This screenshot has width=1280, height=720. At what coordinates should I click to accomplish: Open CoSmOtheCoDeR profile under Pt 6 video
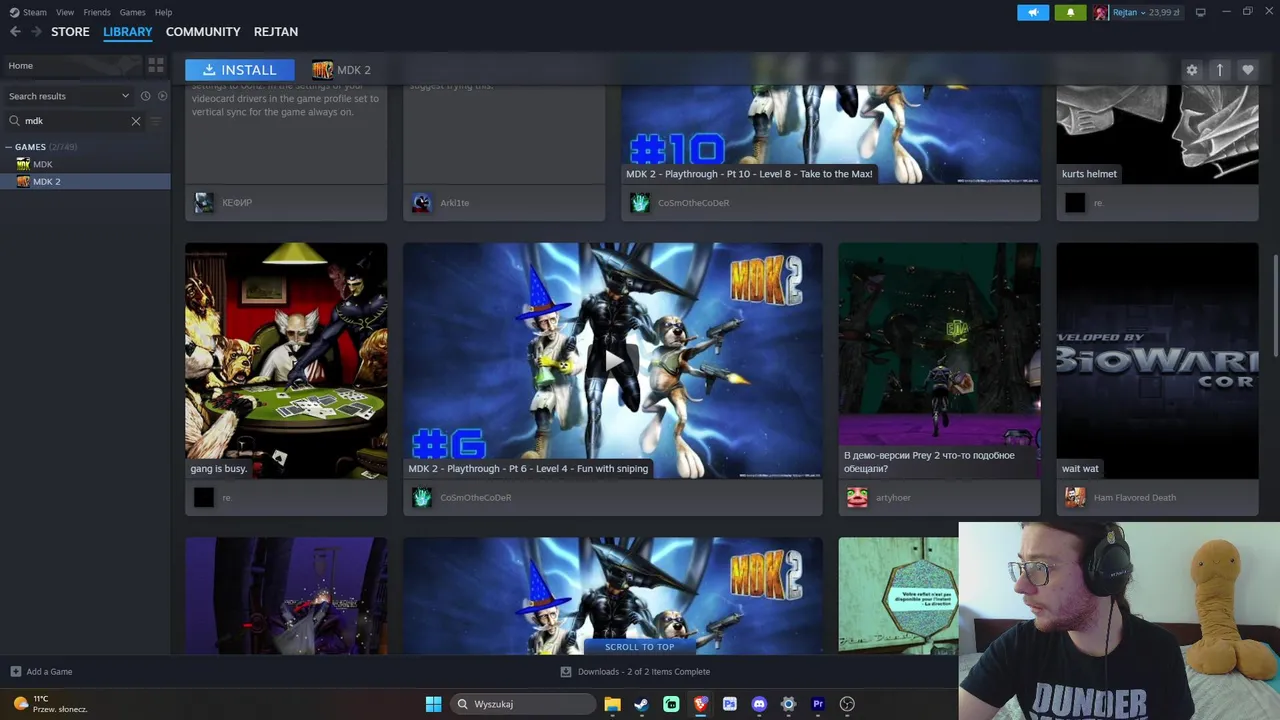(x=476, y=498)
